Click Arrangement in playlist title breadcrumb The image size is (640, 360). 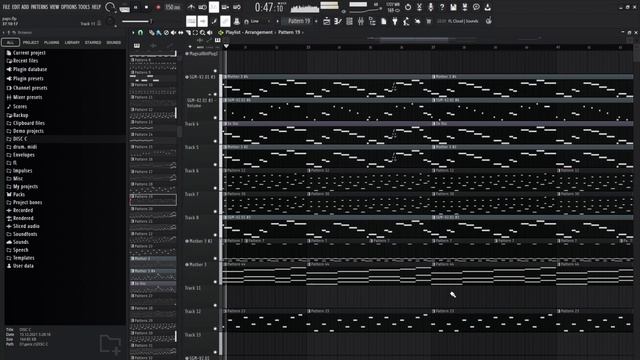258,32
